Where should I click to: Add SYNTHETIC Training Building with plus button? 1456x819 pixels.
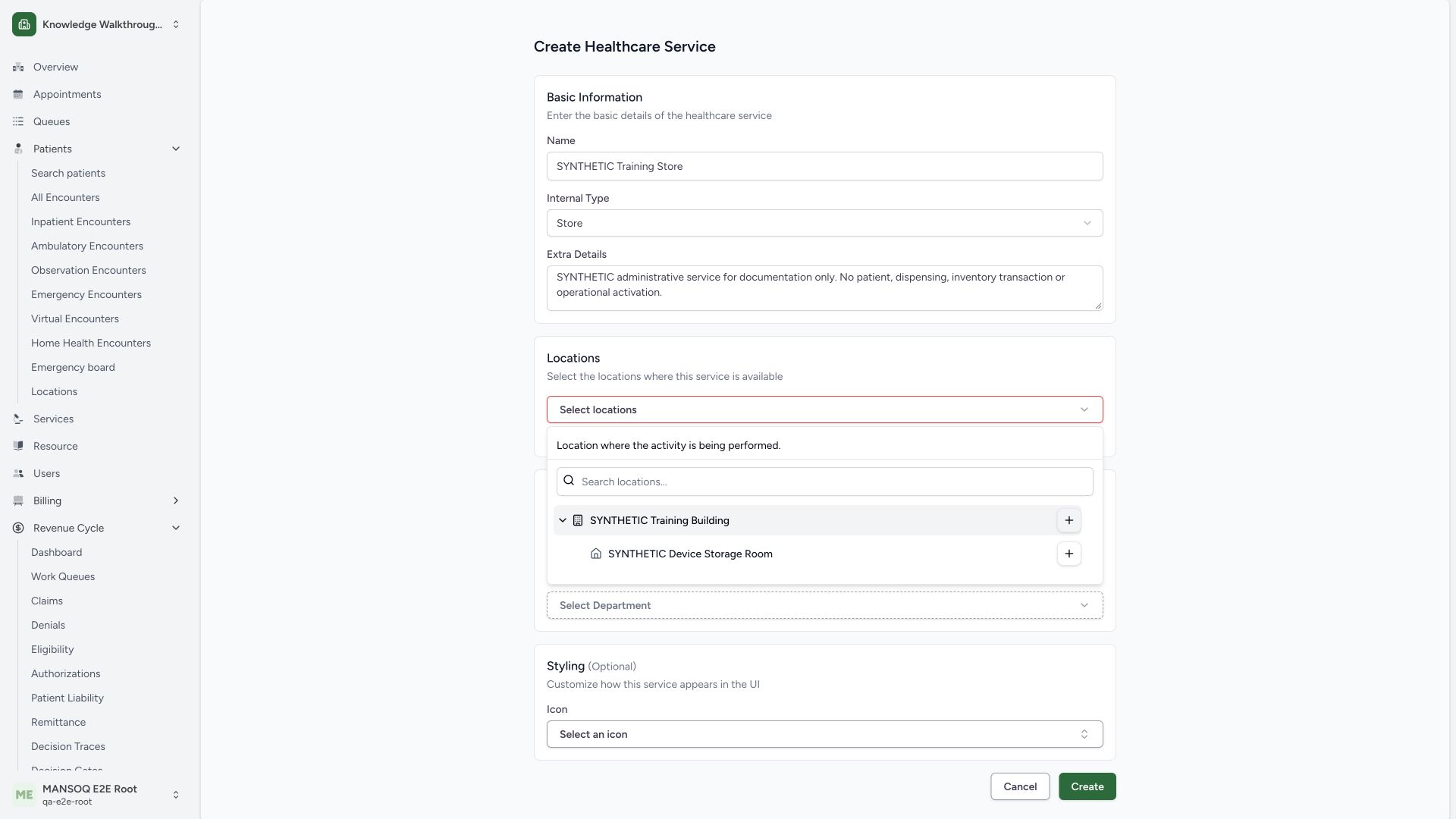(1068, 520)
